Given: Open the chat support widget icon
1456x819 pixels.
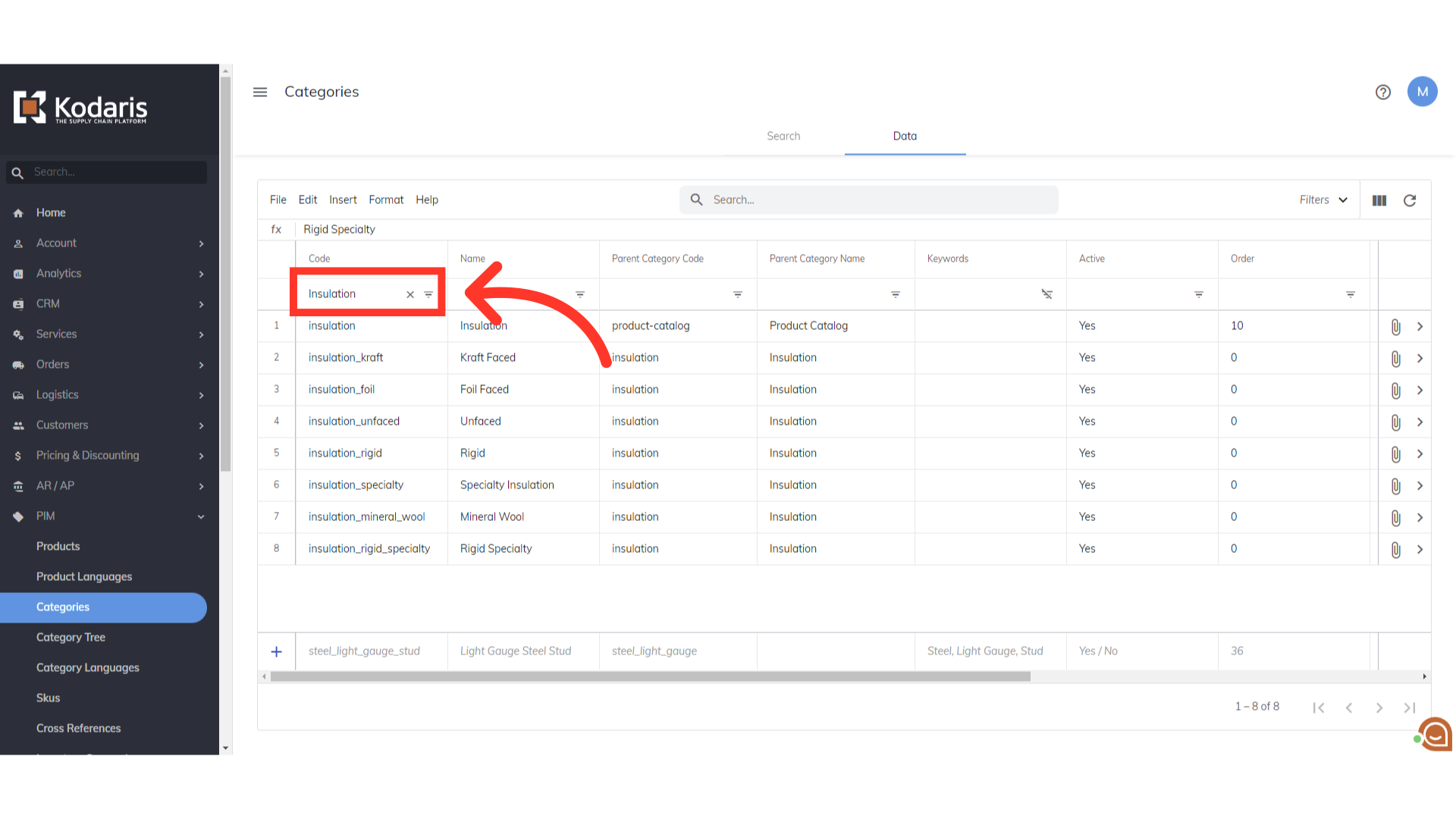Looking at the screenshot, I should pyautogui.click(x=1435, y=734).
